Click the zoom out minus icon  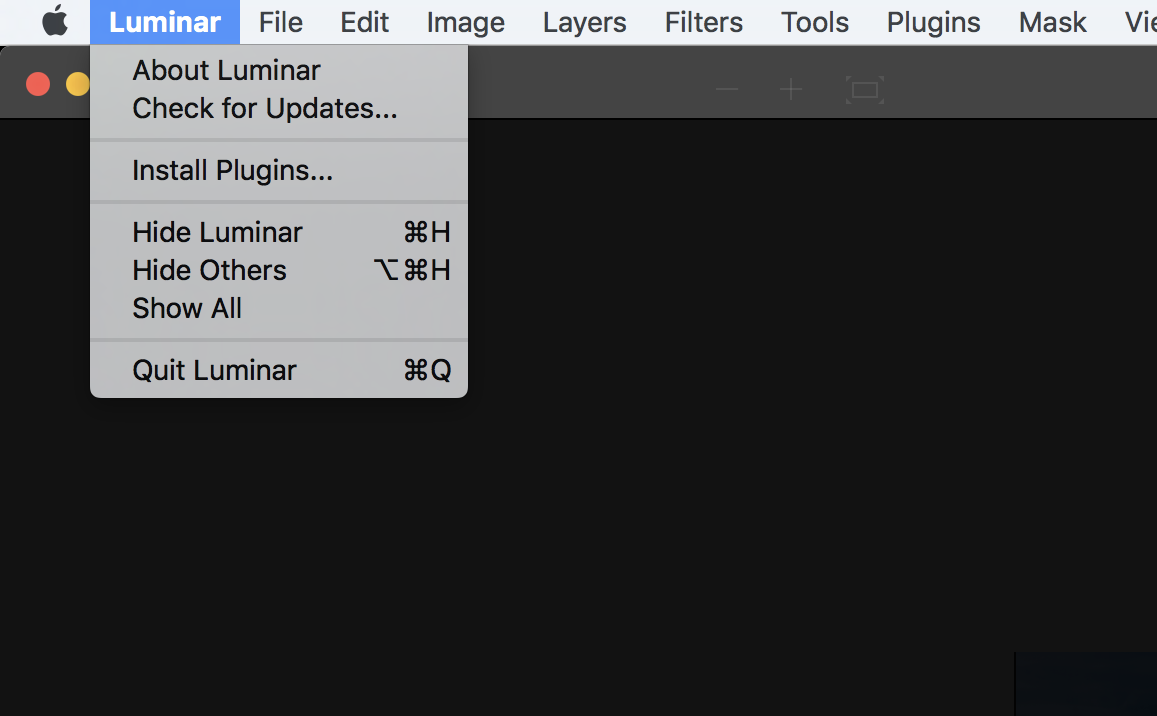pos(727,90)
